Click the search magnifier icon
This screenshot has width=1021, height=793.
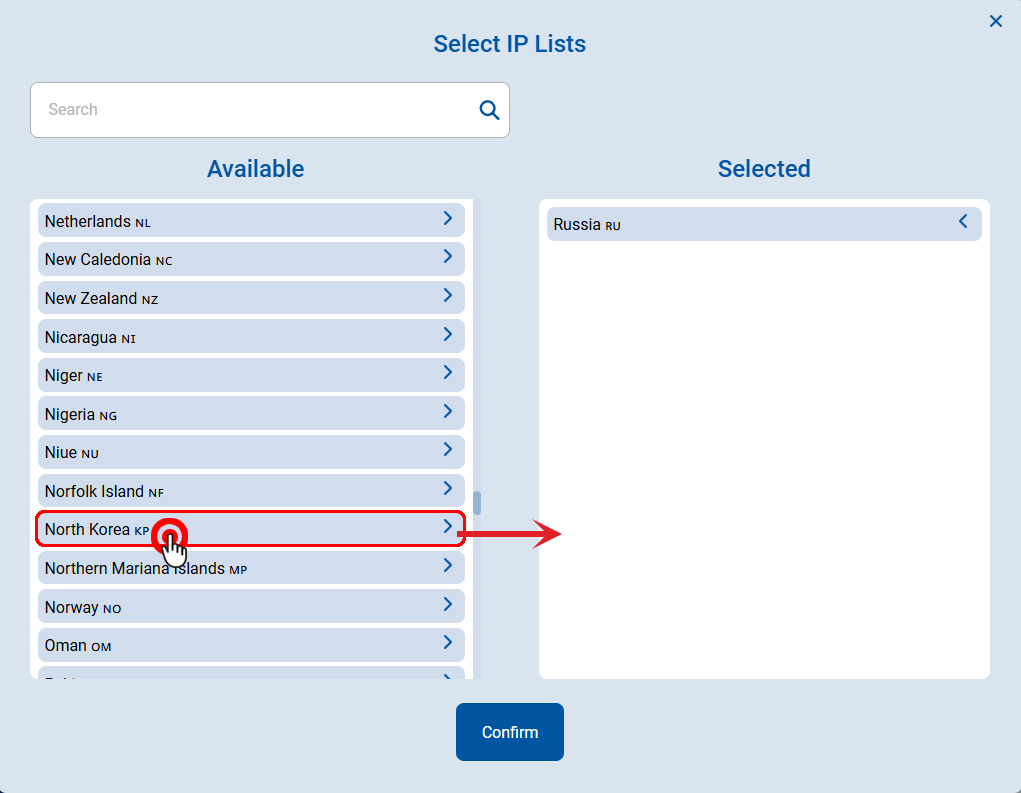(489, 110)
